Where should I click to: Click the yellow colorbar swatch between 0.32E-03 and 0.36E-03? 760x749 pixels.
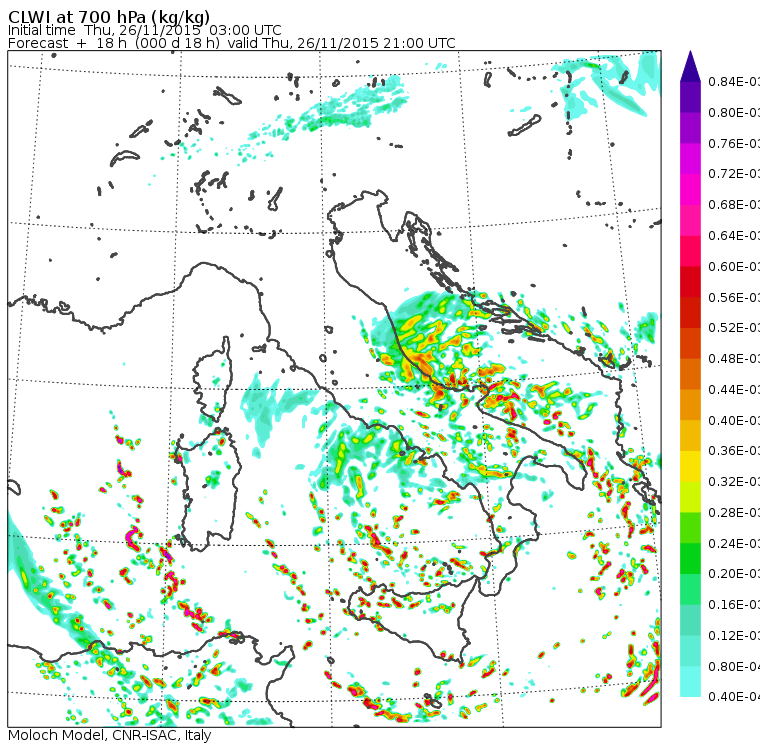point(690,466)
